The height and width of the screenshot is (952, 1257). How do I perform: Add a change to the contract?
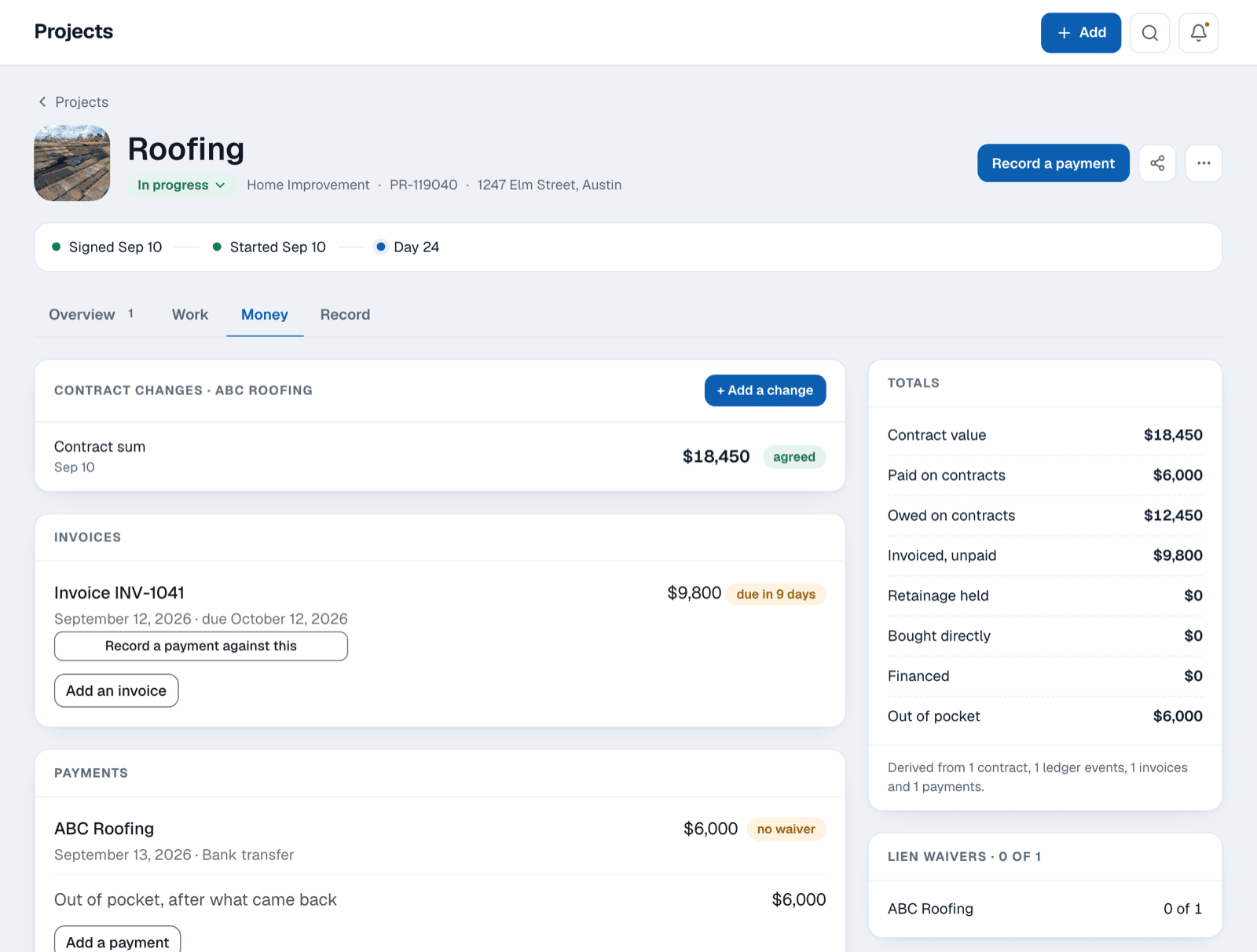tap(765, 390)
